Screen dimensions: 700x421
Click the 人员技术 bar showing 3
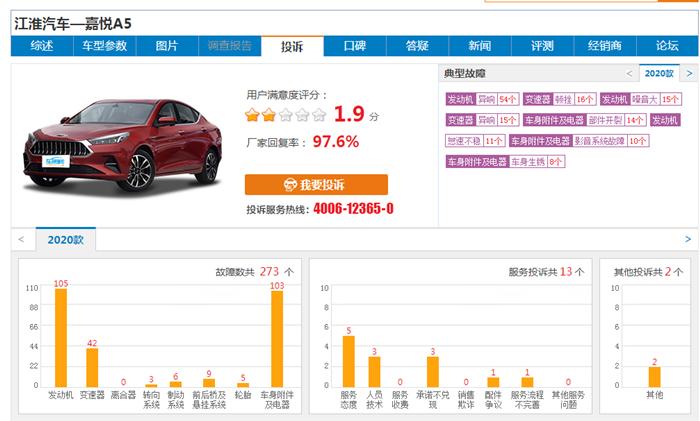coord(374,371)
